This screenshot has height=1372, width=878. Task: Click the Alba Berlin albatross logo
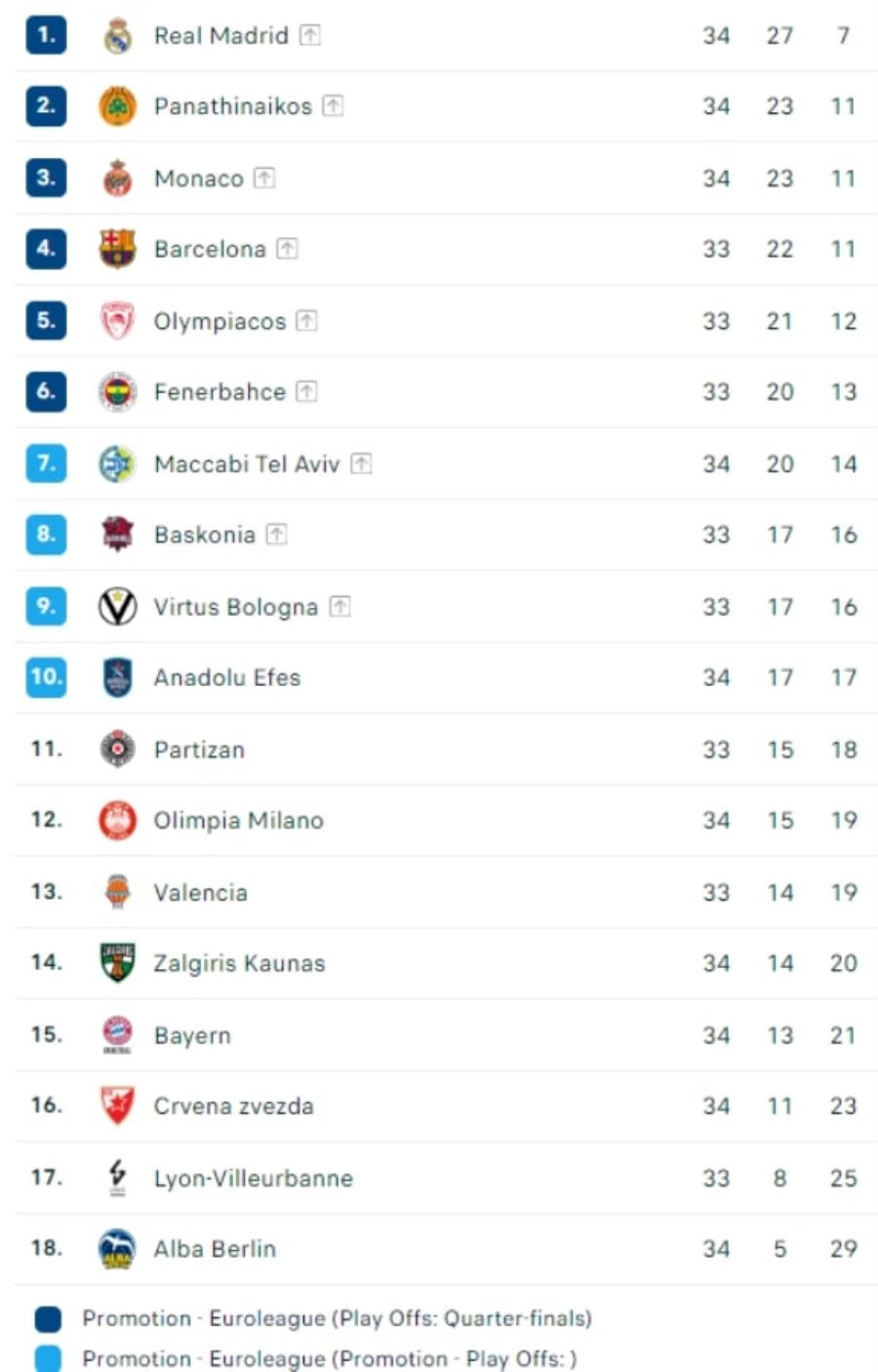[118, 1249]
